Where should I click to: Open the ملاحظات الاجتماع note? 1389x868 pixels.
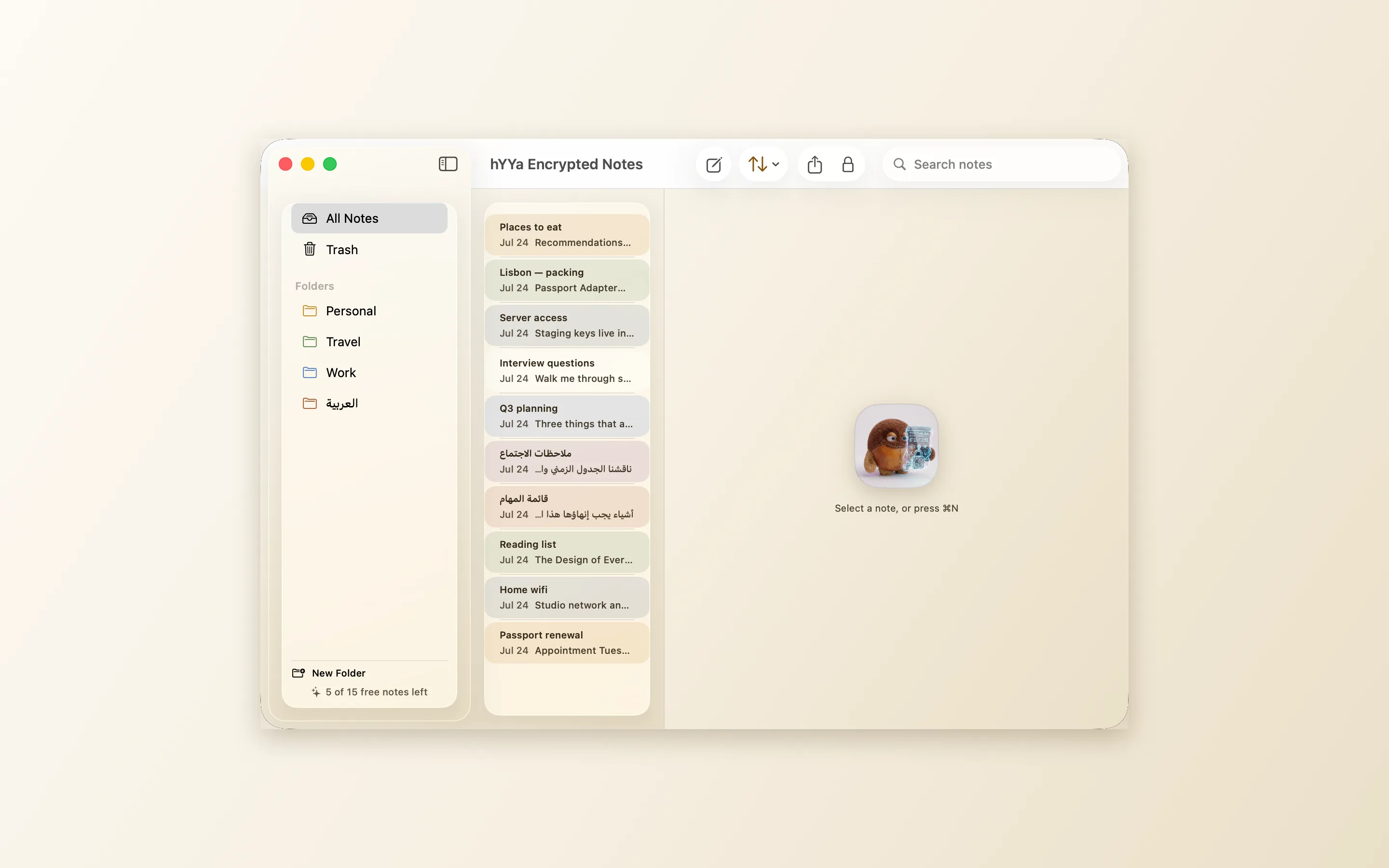pos(567,461)
